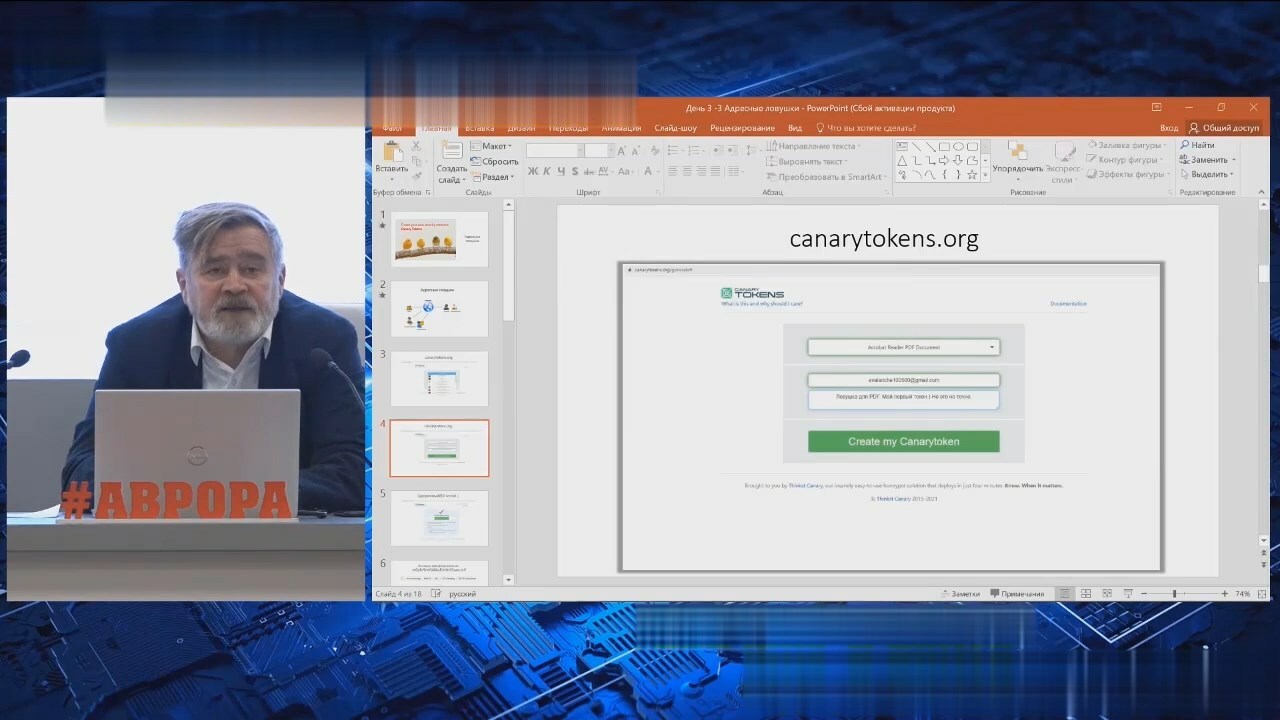This screenshot has width=1280, height=720.
Task: Switch to the Transitions (Переходы) tab
Action: click(x=569, y=128)
